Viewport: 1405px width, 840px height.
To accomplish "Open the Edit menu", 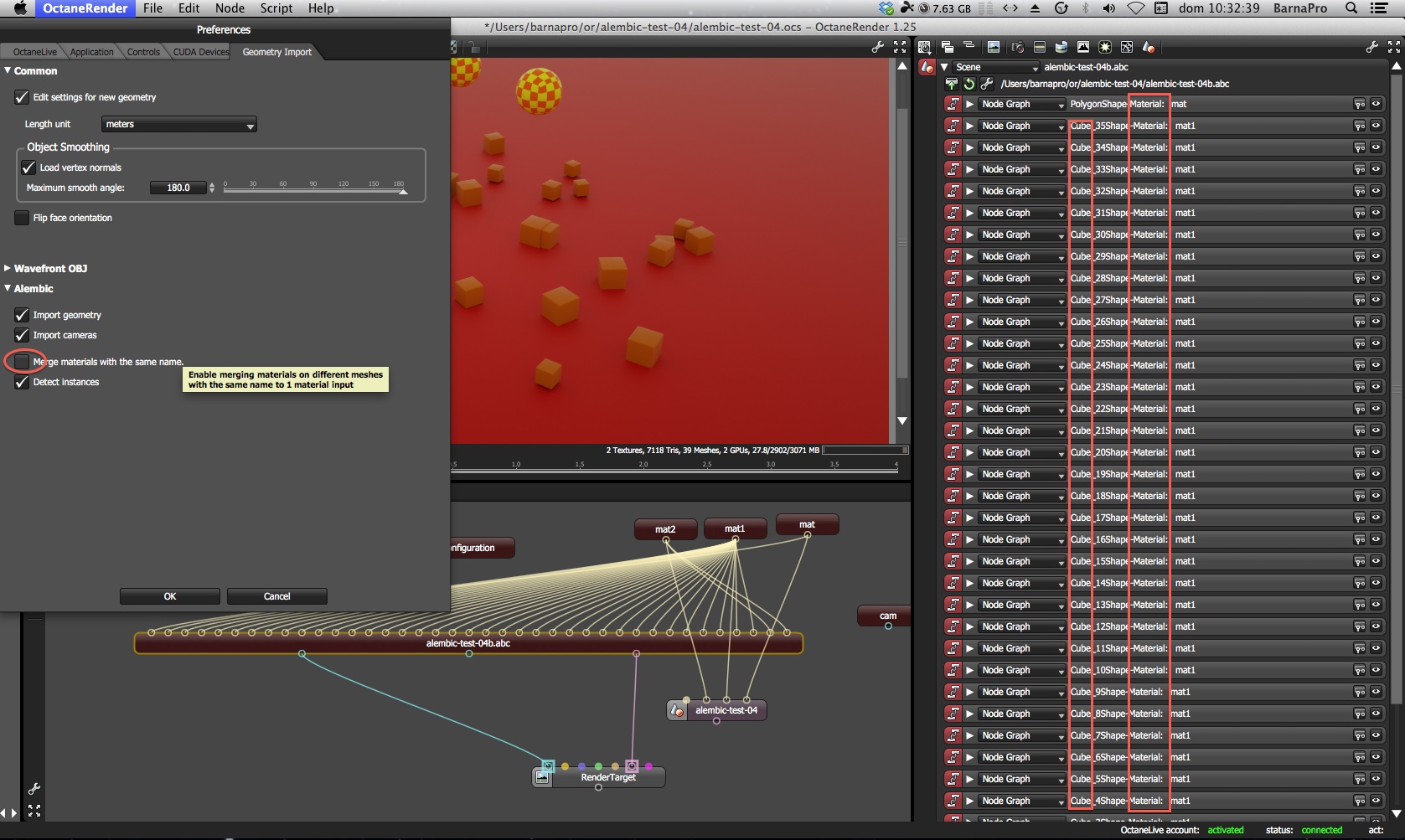I will [189, 8].
